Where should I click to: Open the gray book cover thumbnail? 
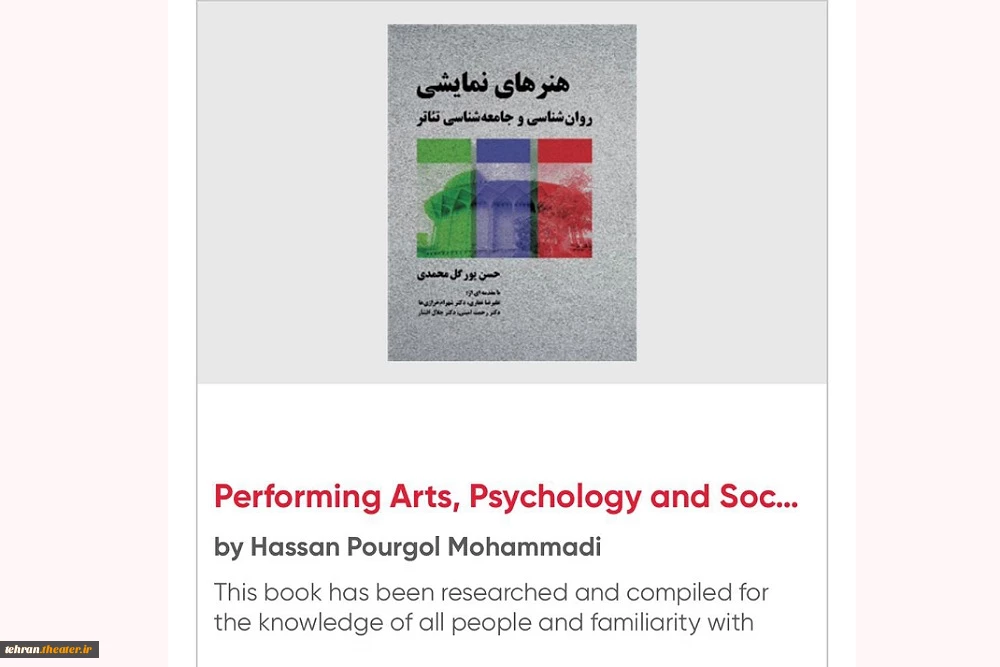tap(512, 193)
